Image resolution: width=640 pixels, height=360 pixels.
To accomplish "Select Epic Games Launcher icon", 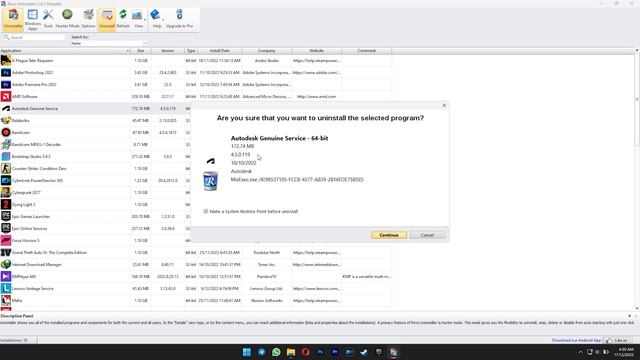I will [x=6, y=216].
